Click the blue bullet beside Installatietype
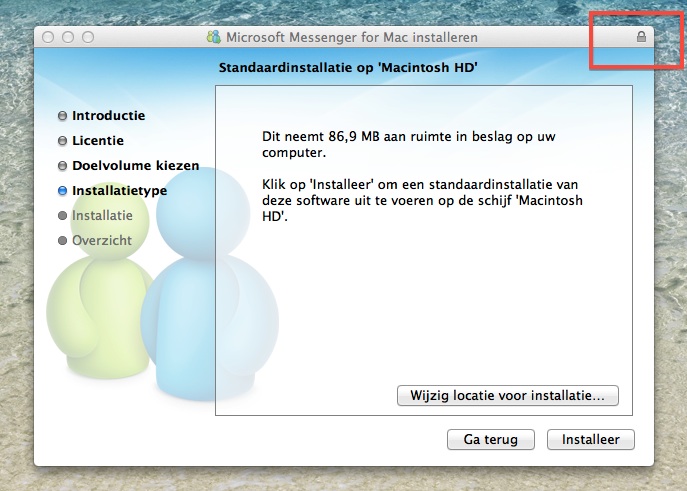This screenshot has height=491, width=687. click(x=62, y=191)
